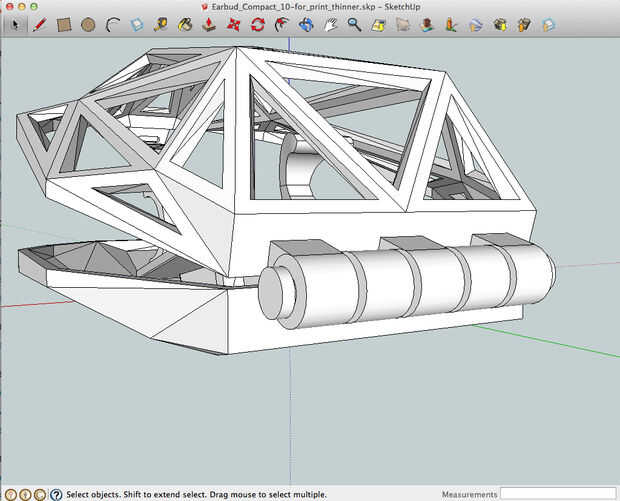Viewport: 620px width, 501px height.
Task: Click the window title Earbud_Compact_10-for_print_thinner.skp
Action: 292,6
